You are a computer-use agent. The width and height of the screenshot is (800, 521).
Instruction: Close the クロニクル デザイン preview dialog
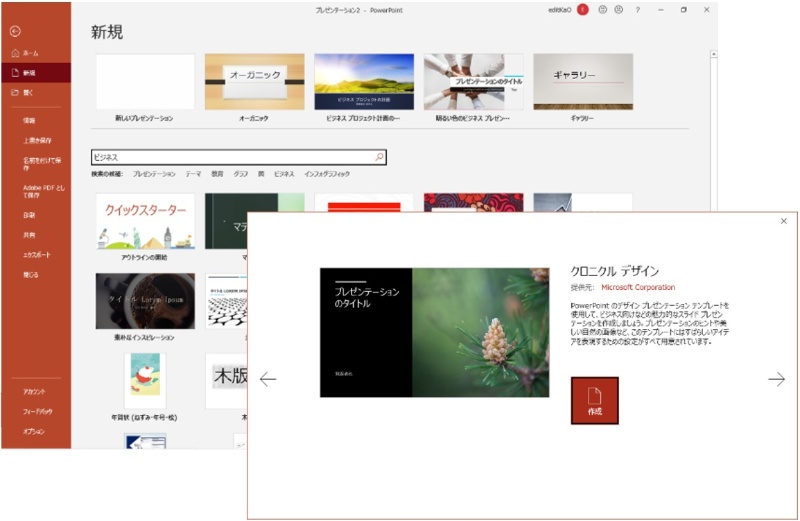784,221
